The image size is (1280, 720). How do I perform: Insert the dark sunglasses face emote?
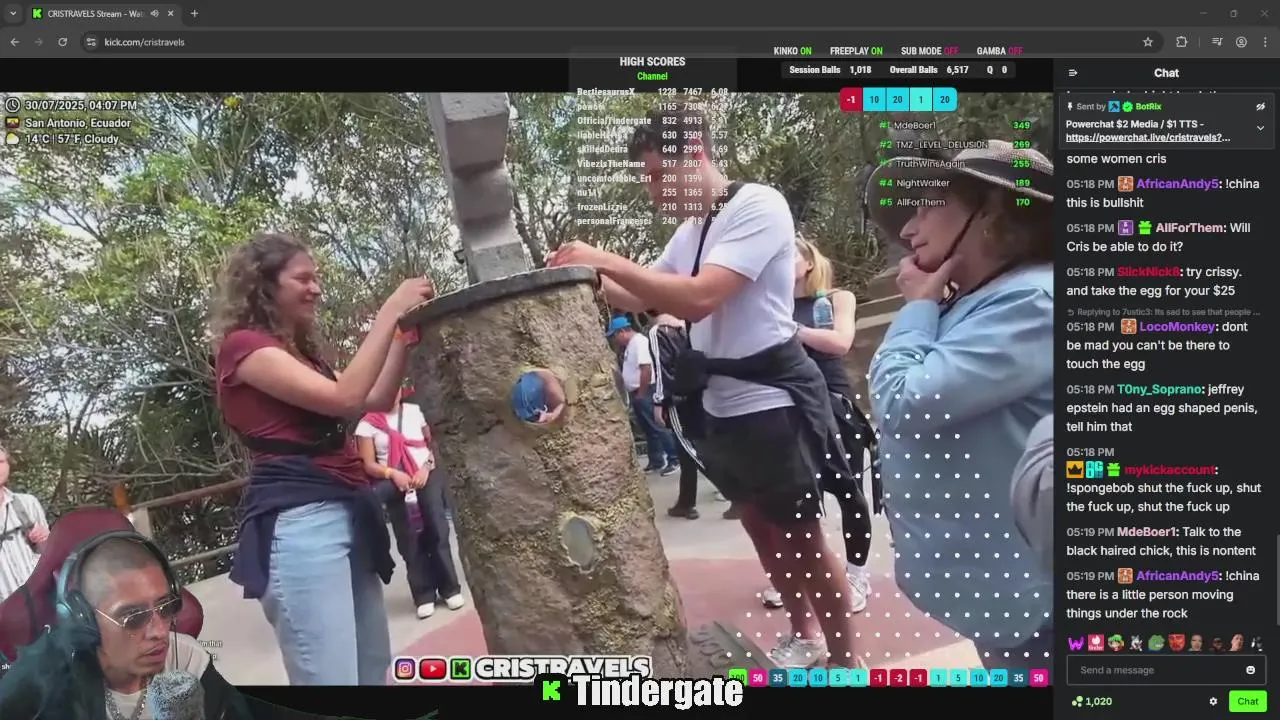1217,643
